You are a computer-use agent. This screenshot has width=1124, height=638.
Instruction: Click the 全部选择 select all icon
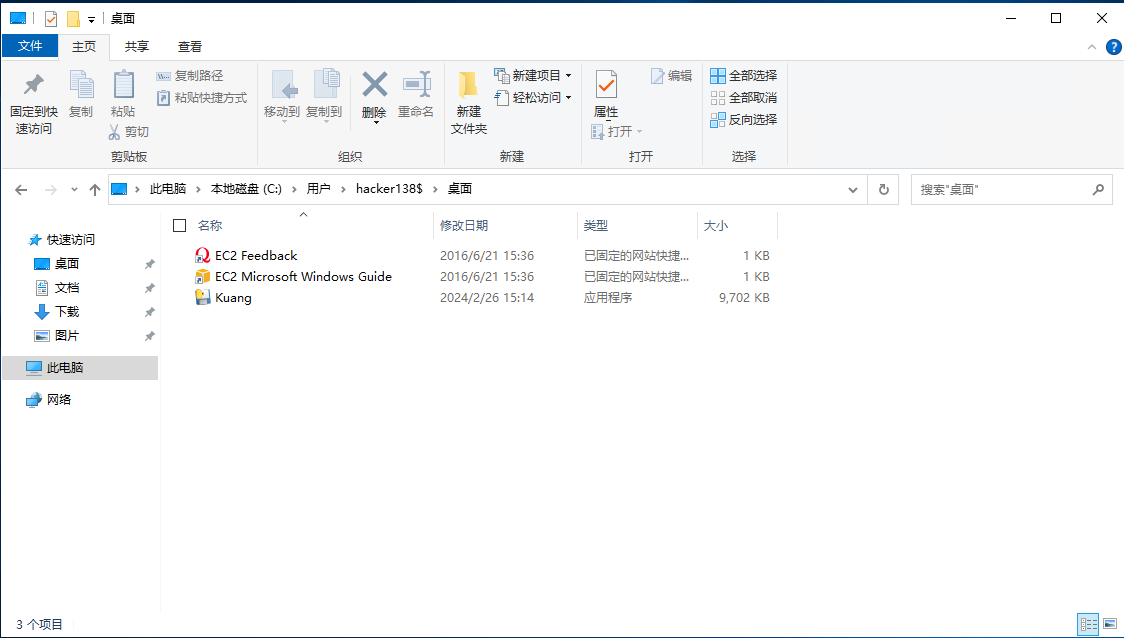coord(718,76)
